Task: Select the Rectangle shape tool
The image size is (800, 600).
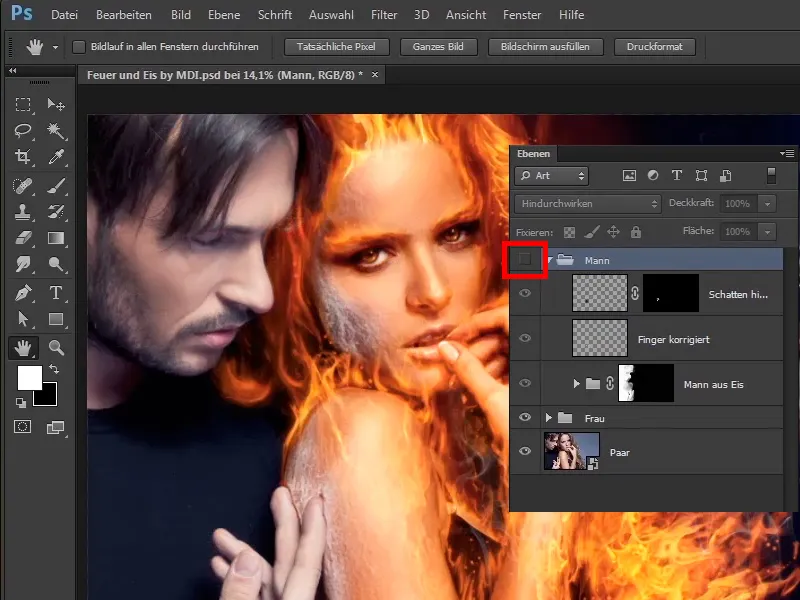Action: [56, 319]
